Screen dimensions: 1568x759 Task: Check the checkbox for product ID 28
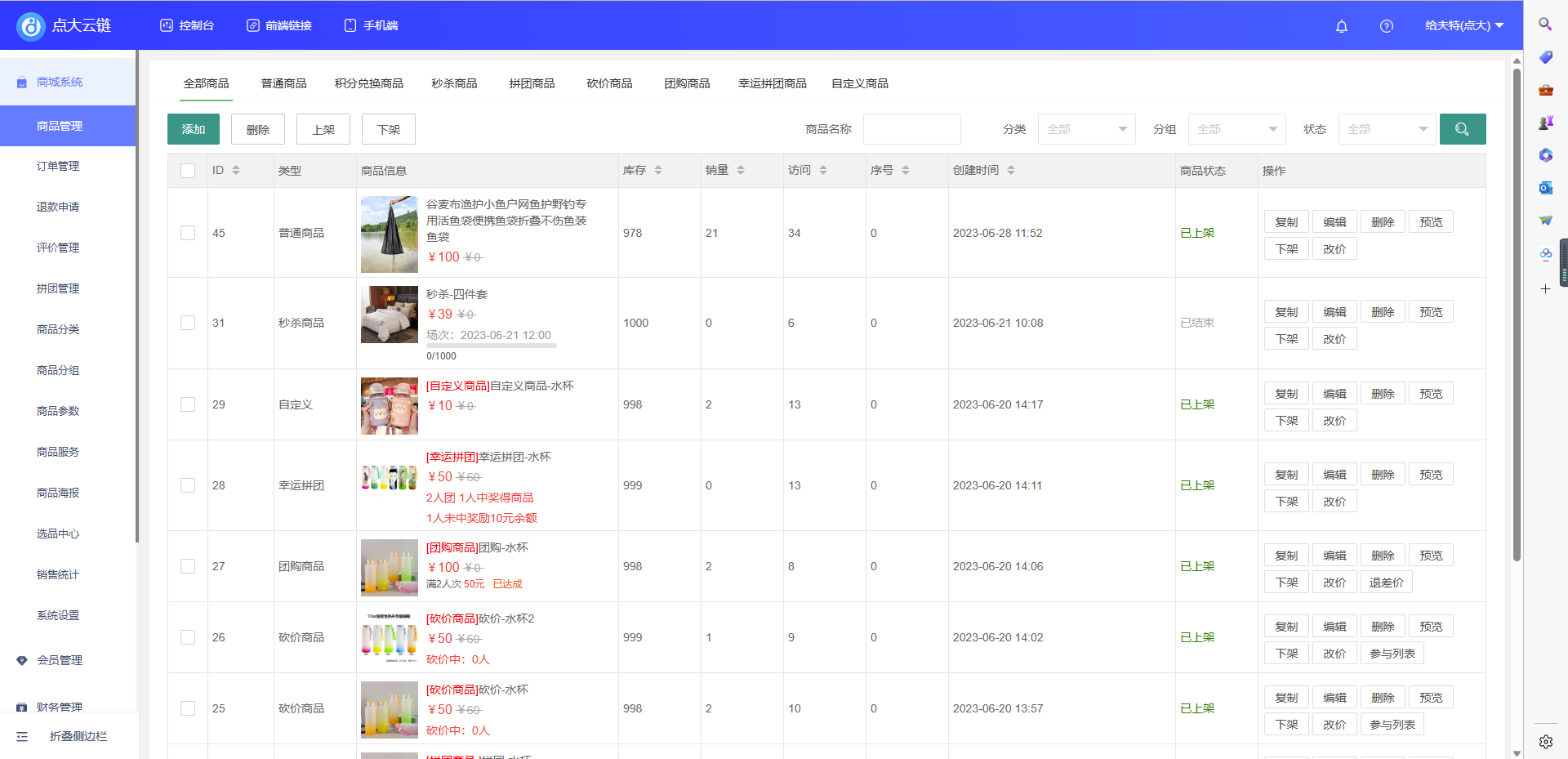[x=187, y=485]
